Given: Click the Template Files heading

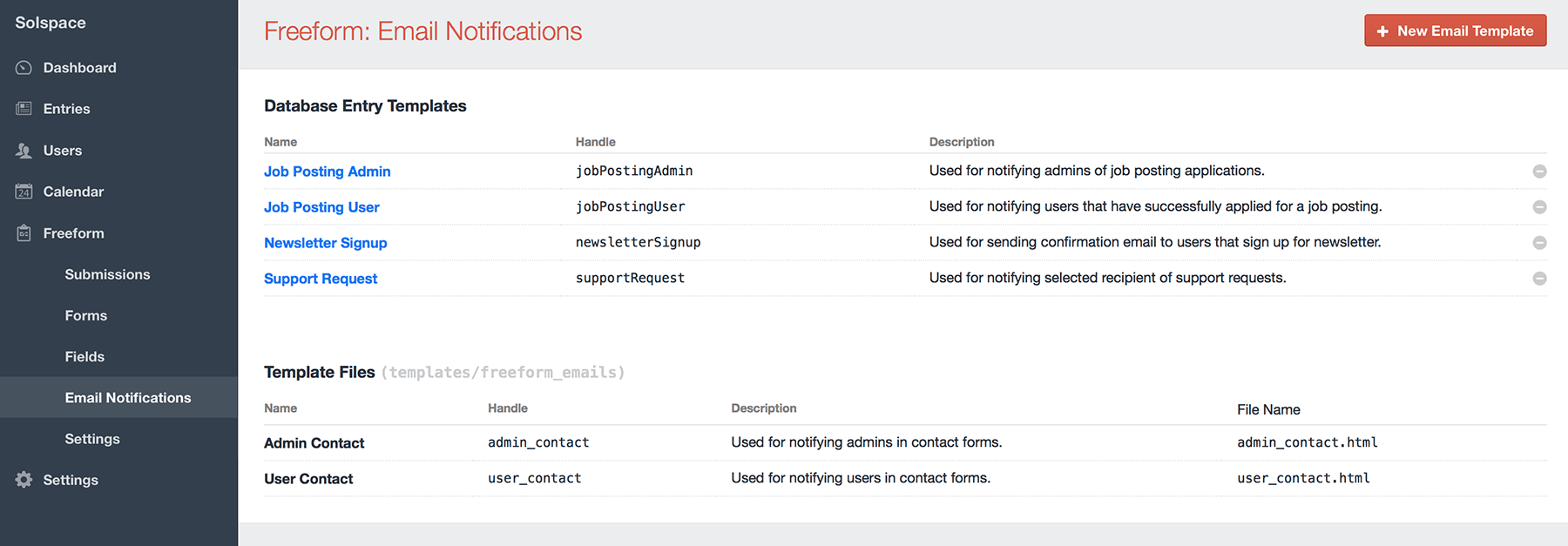Looking at the screenshot, I should coord(319,373).
